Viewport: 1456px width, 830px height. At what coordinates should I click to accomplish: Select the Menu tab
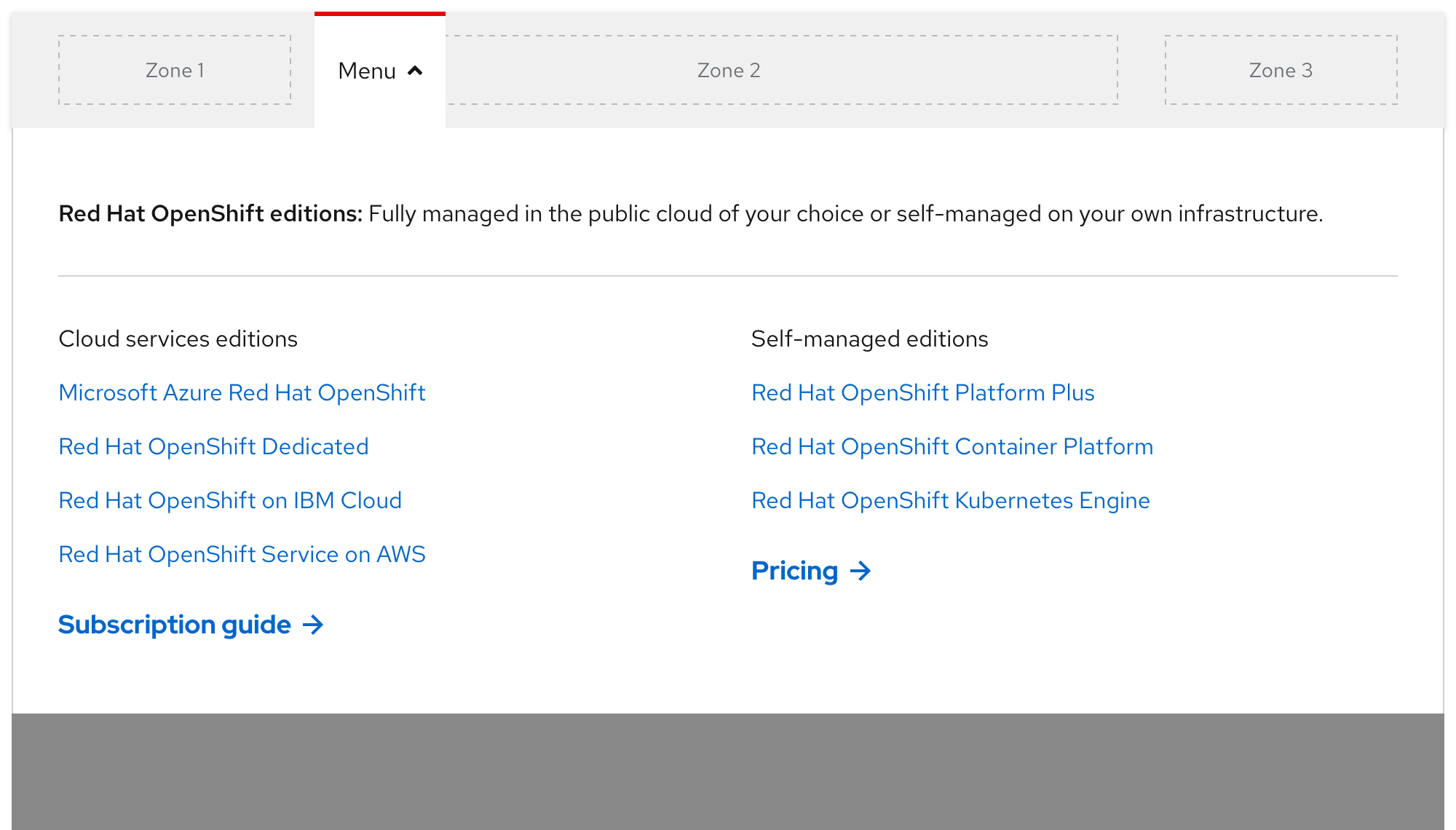pyautogui.click(x=366, y=71)
